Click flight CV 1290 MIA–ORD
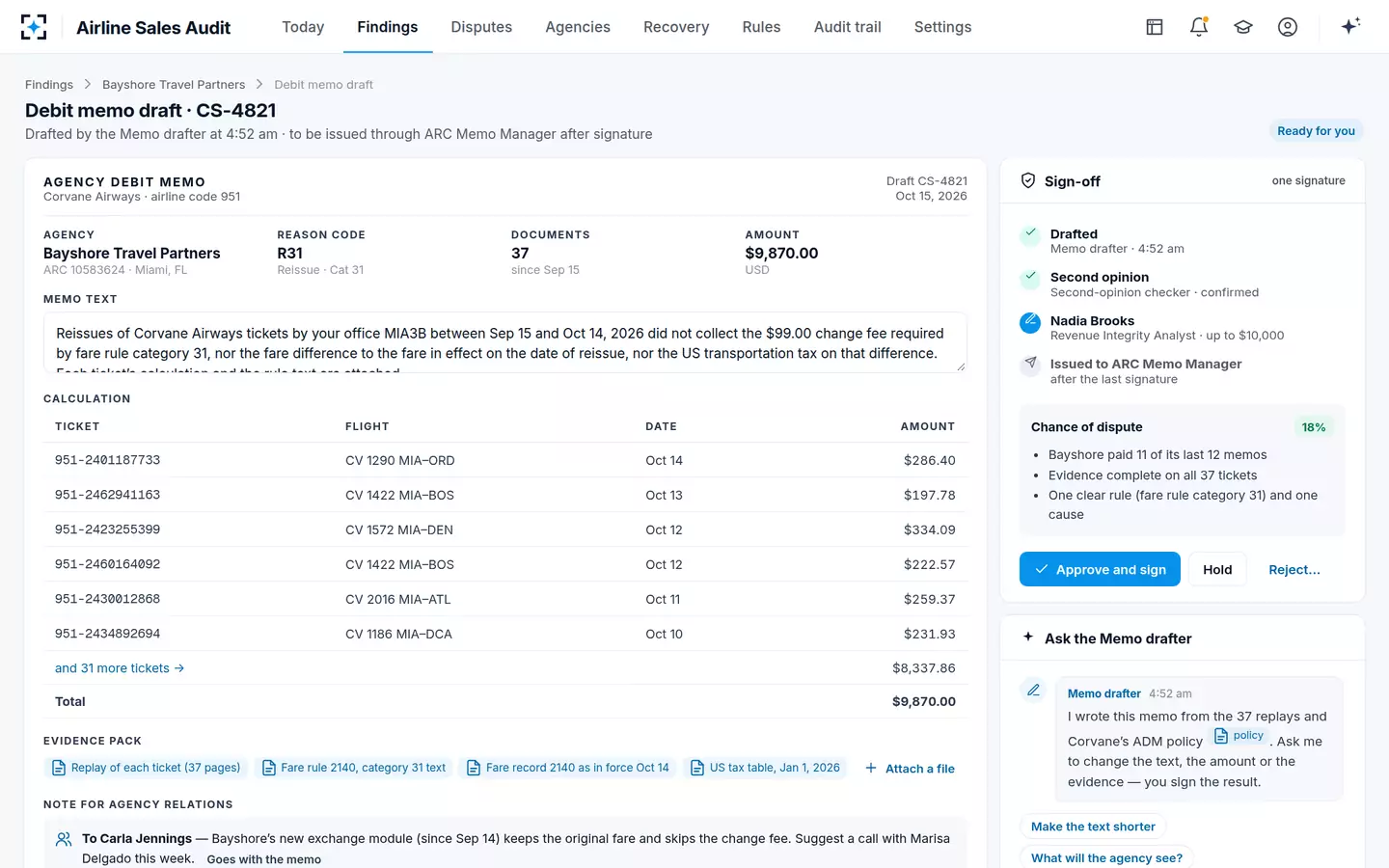The image size is (1389, 868). pos(399,461)
